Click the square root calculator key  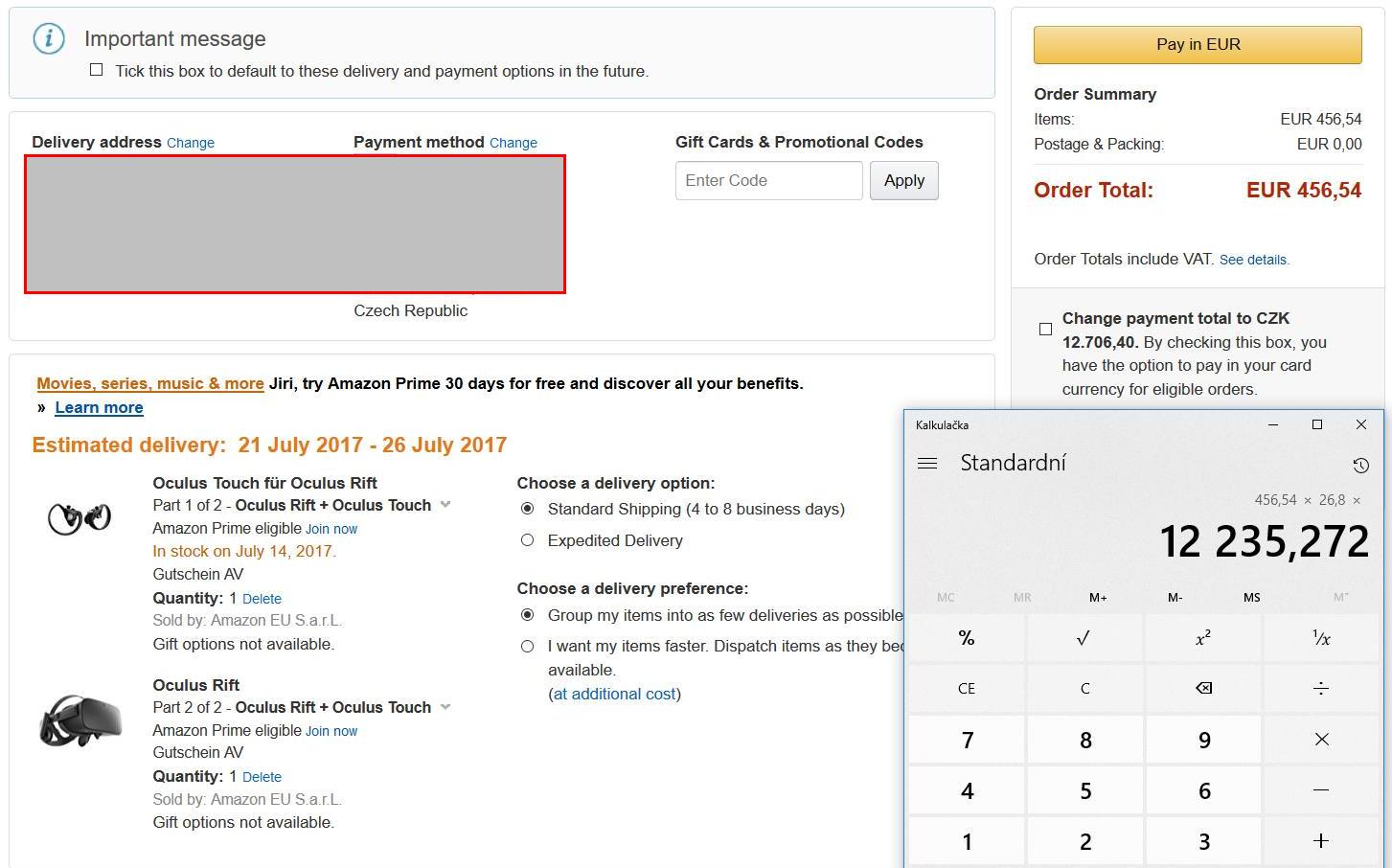click(x=1084, y=638)
